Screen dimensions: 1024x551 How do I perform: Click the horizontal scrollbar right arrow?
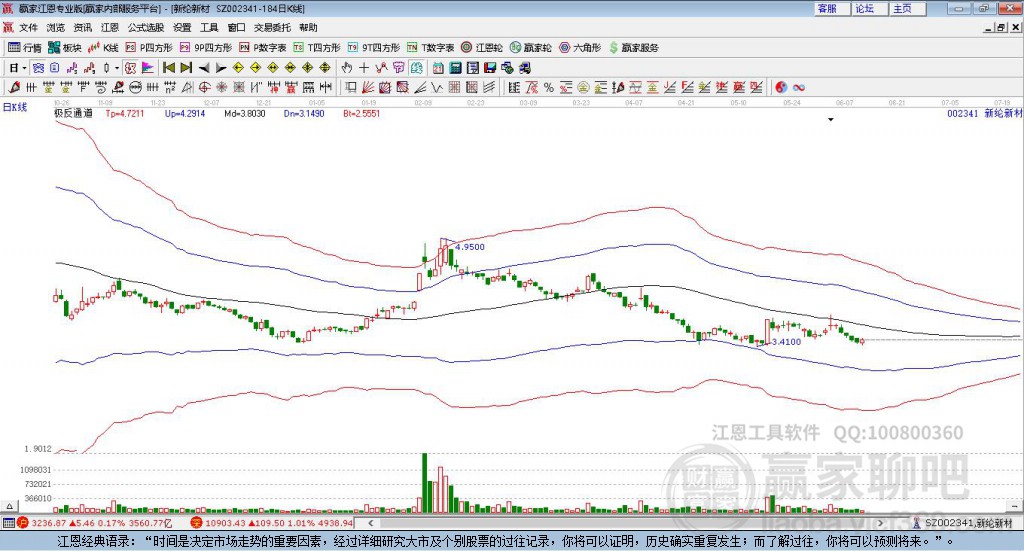click(880, 523)
